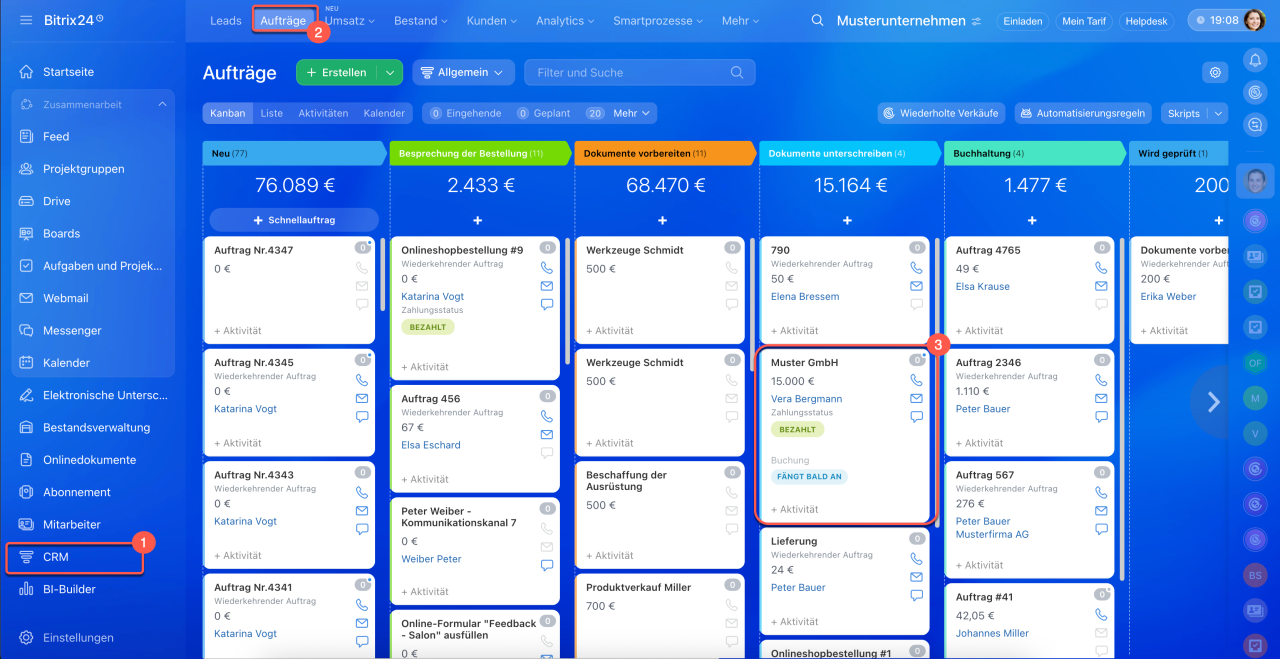Viewport: 1280px width, 659px height.
Task: Open chat icon on Lieferung card
Action: (x=916, y=595)
